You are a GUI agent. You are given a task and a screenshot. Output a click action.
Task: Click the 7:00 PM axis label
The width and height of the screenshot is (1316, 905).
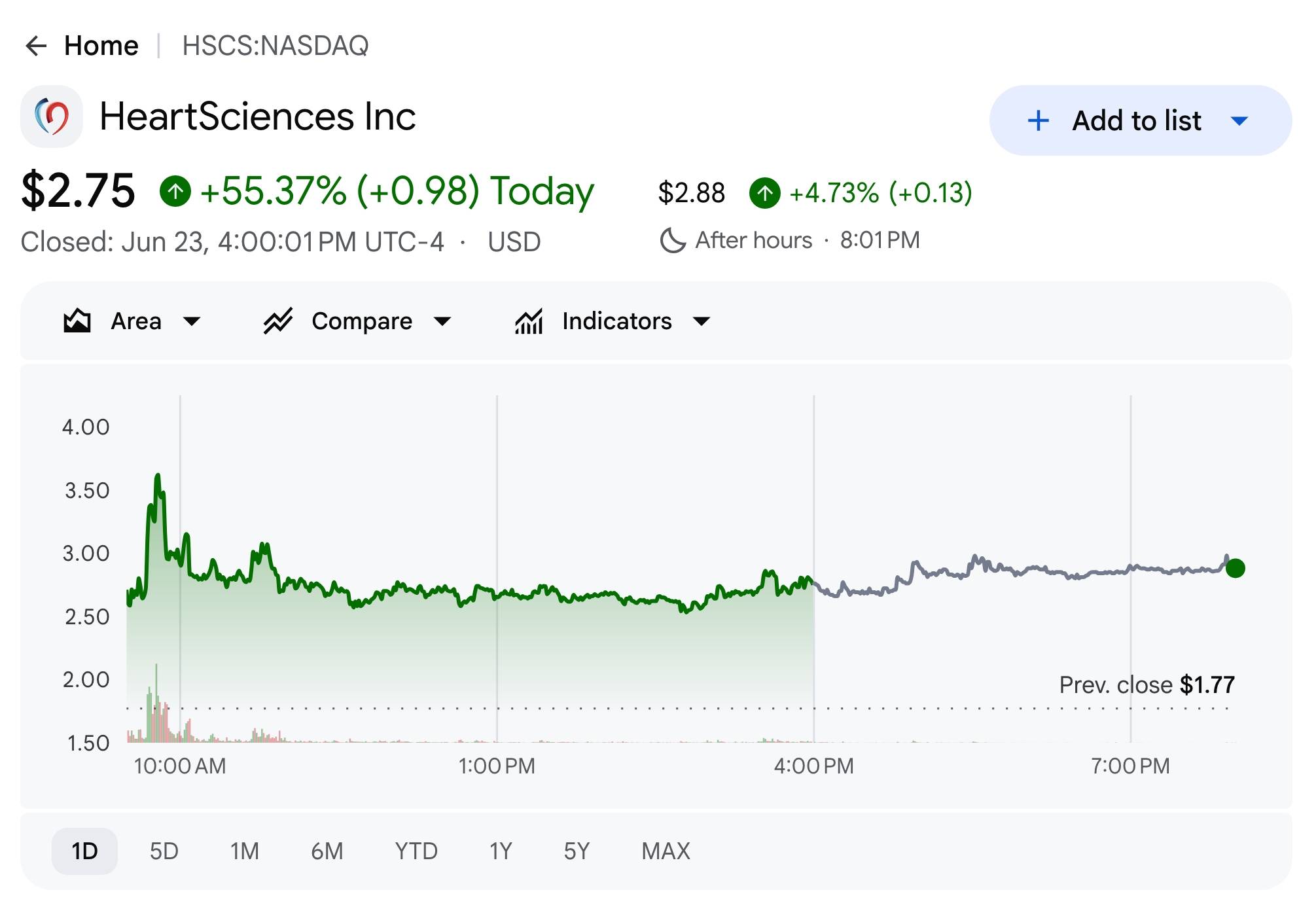pos(1130,766)
